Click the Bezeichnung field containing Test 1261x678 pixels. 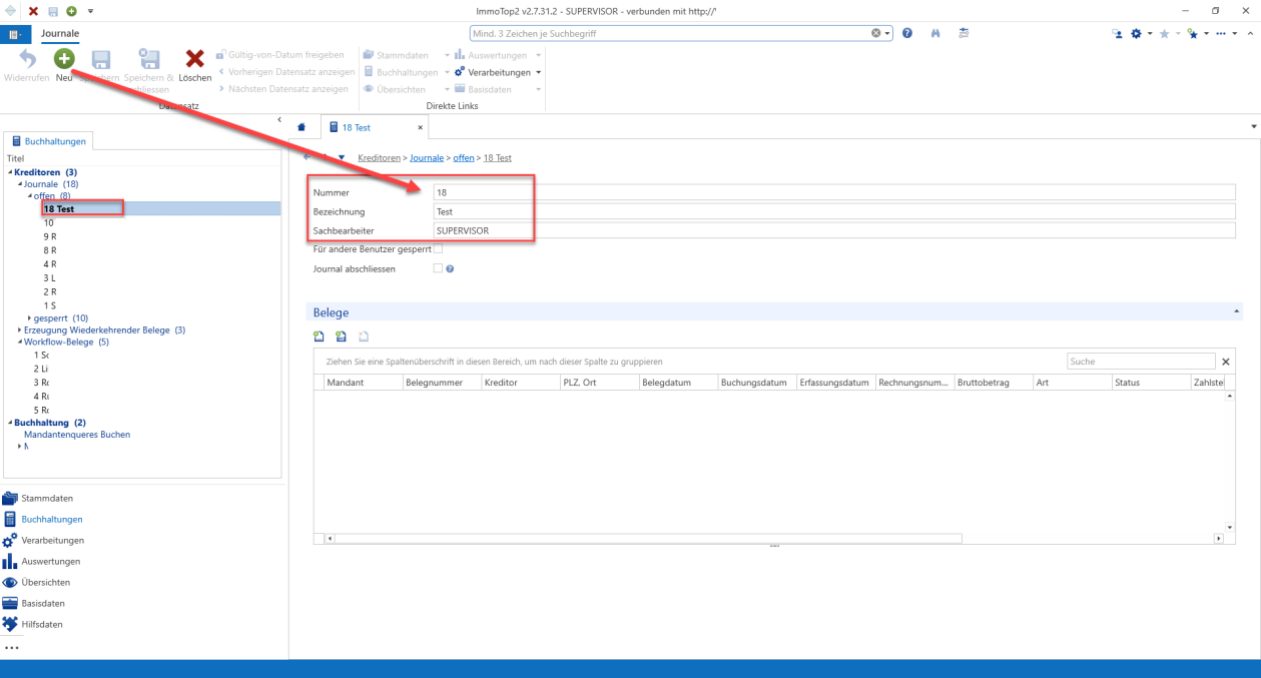coord(835,212)
